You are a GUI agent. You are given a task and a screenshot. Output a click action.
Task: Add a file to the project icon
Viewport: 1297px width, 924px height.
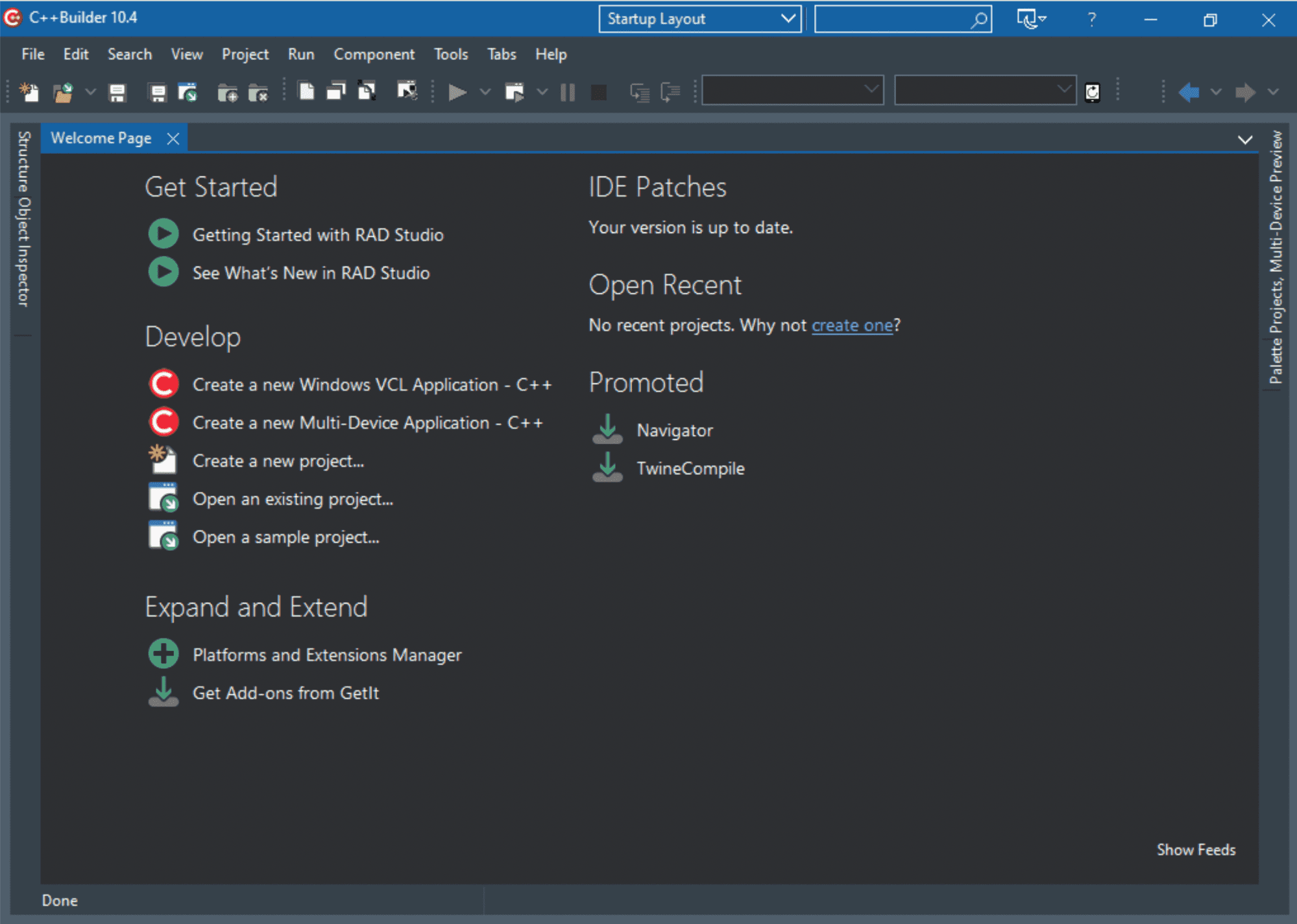tap(228, 92)
